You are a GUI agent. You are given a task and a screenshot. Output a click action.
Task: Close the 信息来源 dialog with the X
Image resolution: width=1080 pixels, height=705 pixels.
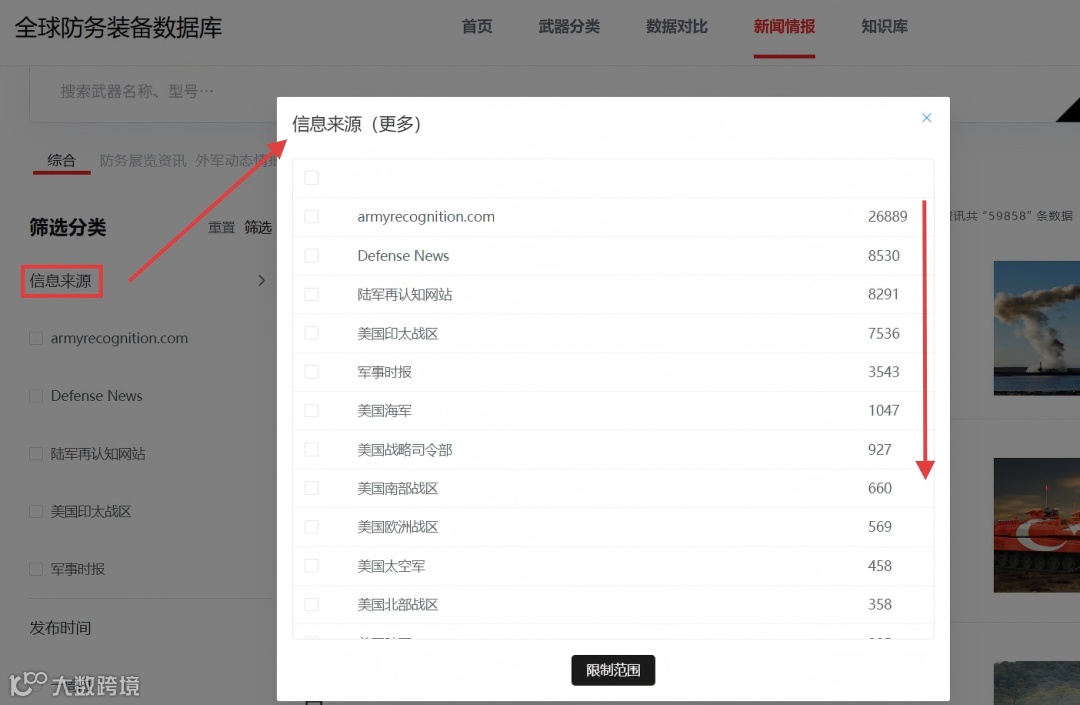point(926,118)
